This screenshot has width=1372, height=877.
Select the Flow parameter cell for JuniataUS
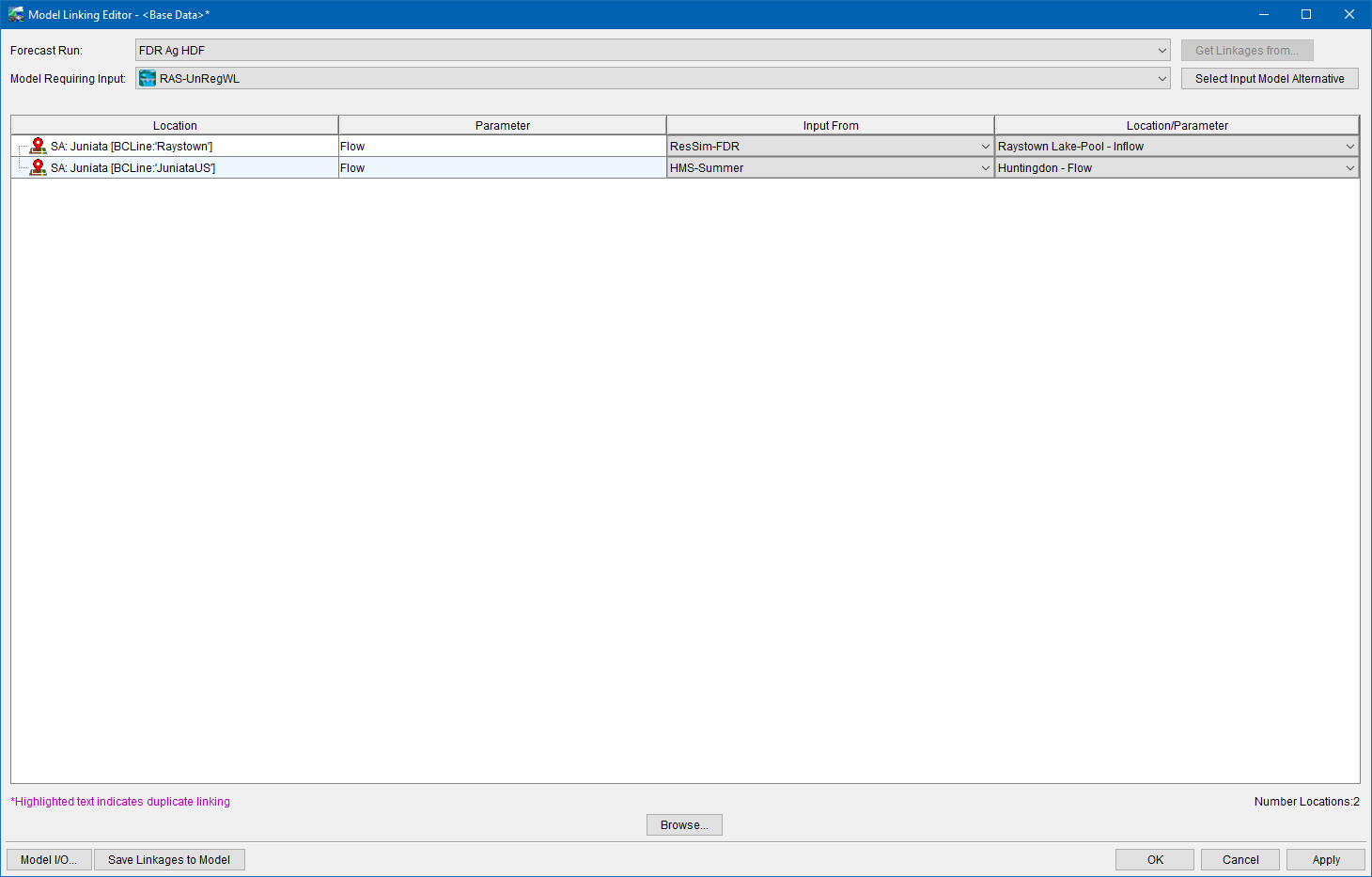click(x=502, y=168)
